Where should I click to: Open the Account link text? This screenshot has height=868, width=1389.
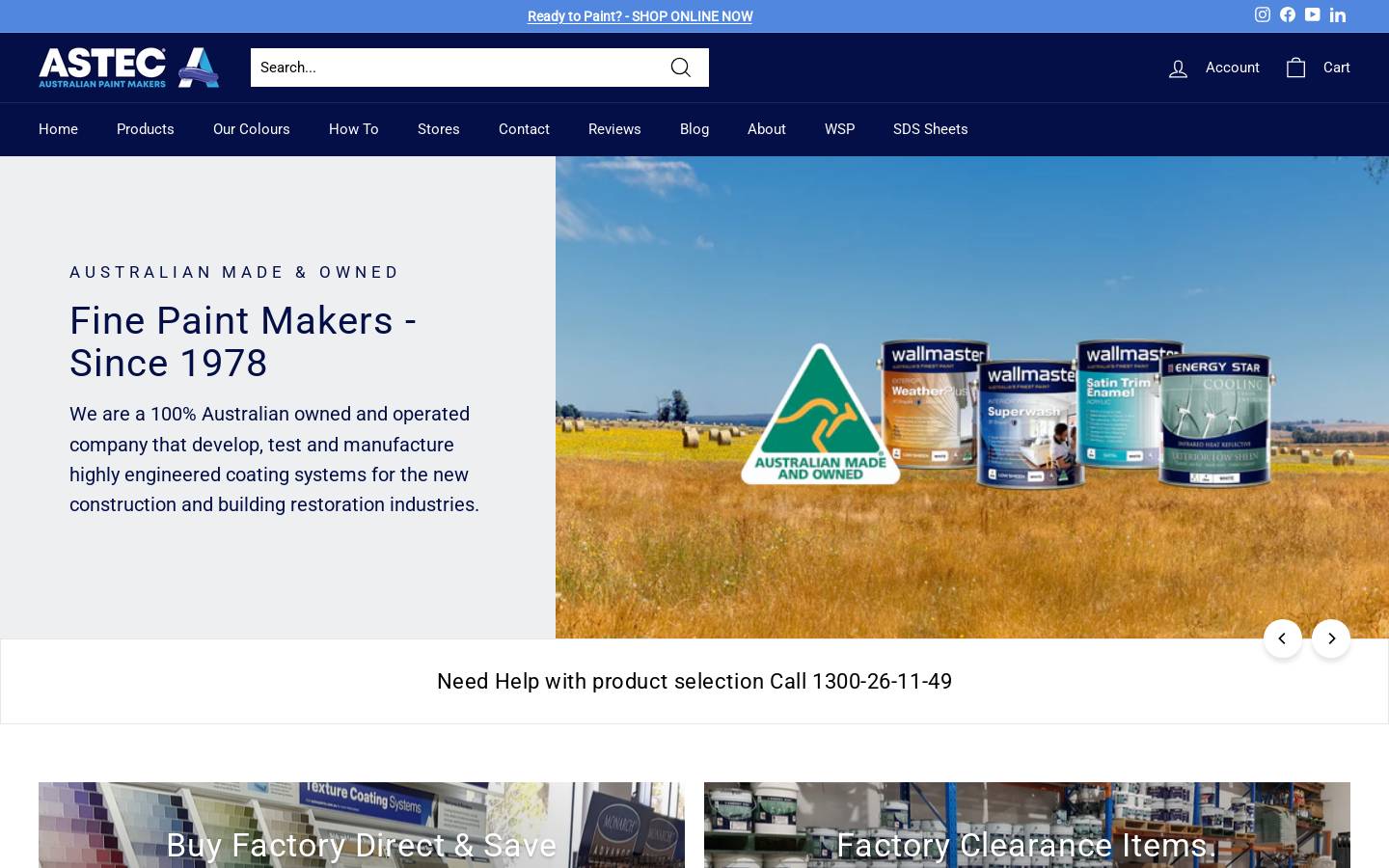pos(1232,68)
